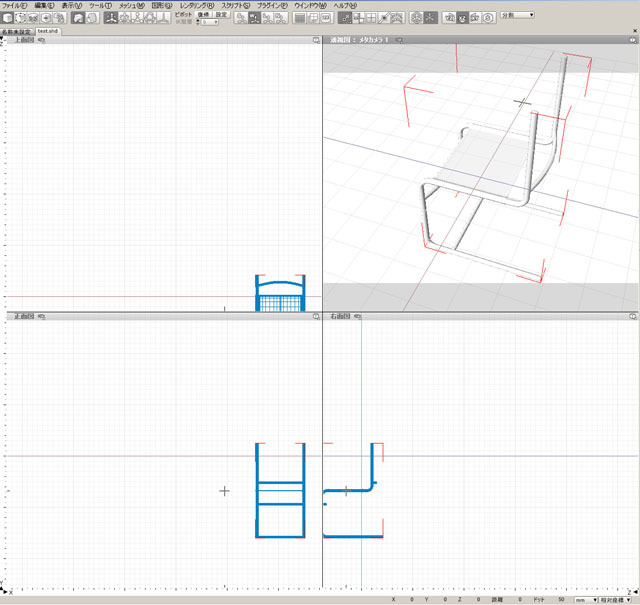Click the third icon in the first toolbar group
The height and width of the screenshot is (605, 640).
click(x=33, y=18)
